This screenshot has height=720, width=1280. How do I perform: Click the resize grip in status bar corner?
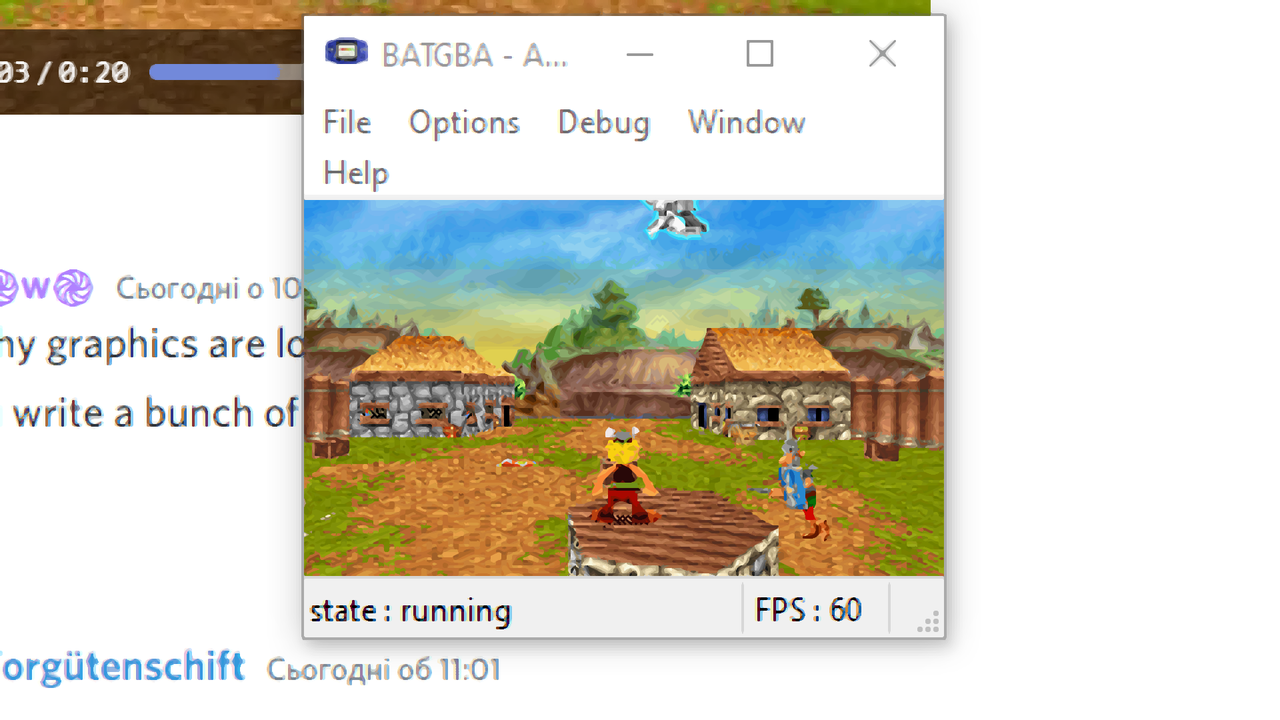pyautogui.click(x=929, y=624)
